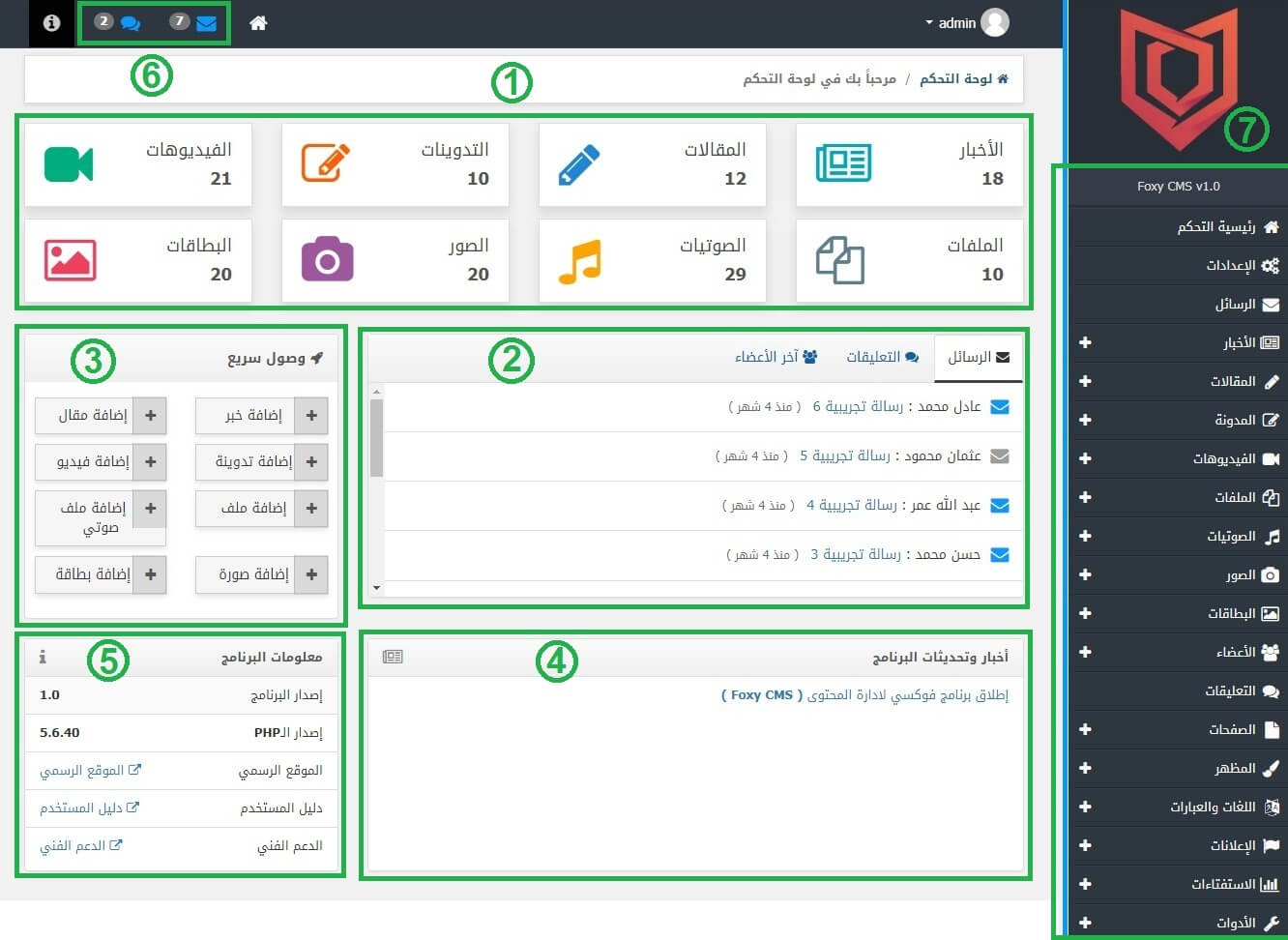Open الإعدادات settings in sidebar
1288x940 pixels.
coord(1178,265)
